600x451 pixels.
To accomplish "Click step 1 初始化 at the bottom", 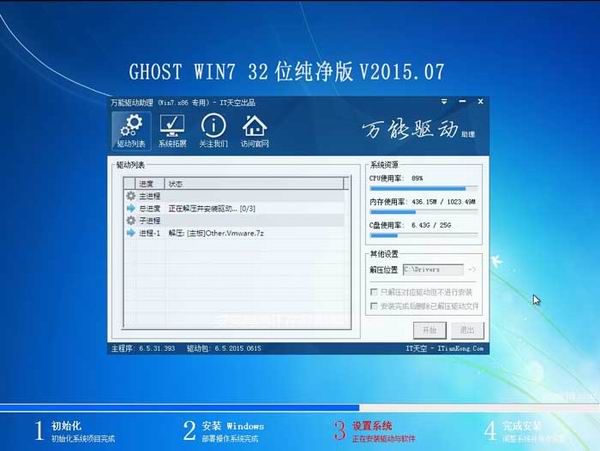I will [75, 431].
